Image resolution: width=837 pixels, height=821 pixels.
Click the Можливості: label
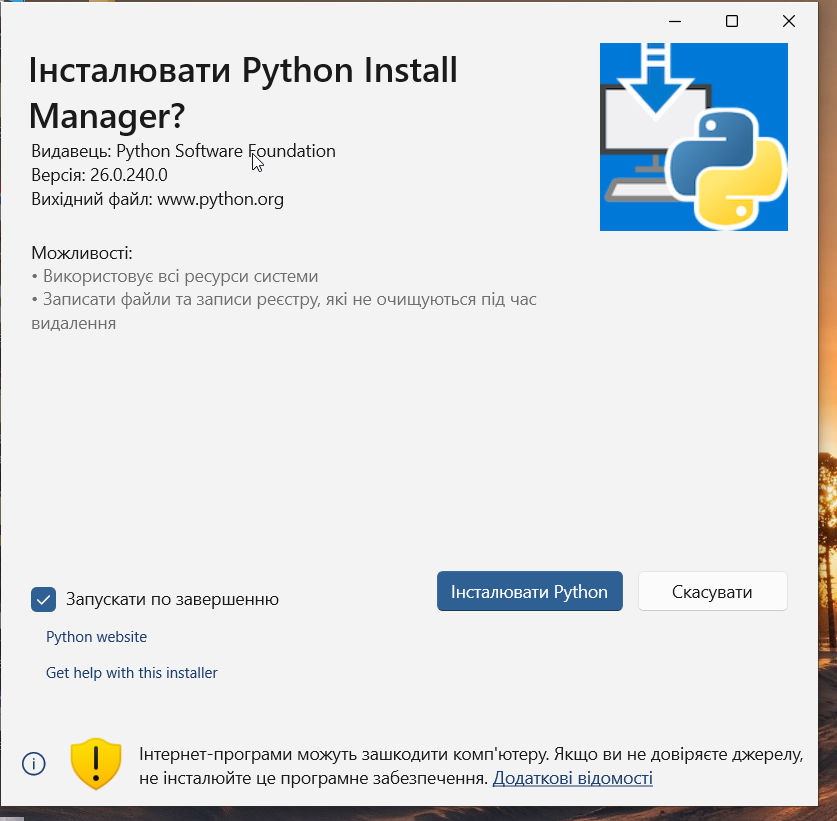pyautogui.click(x=82, y=252)
